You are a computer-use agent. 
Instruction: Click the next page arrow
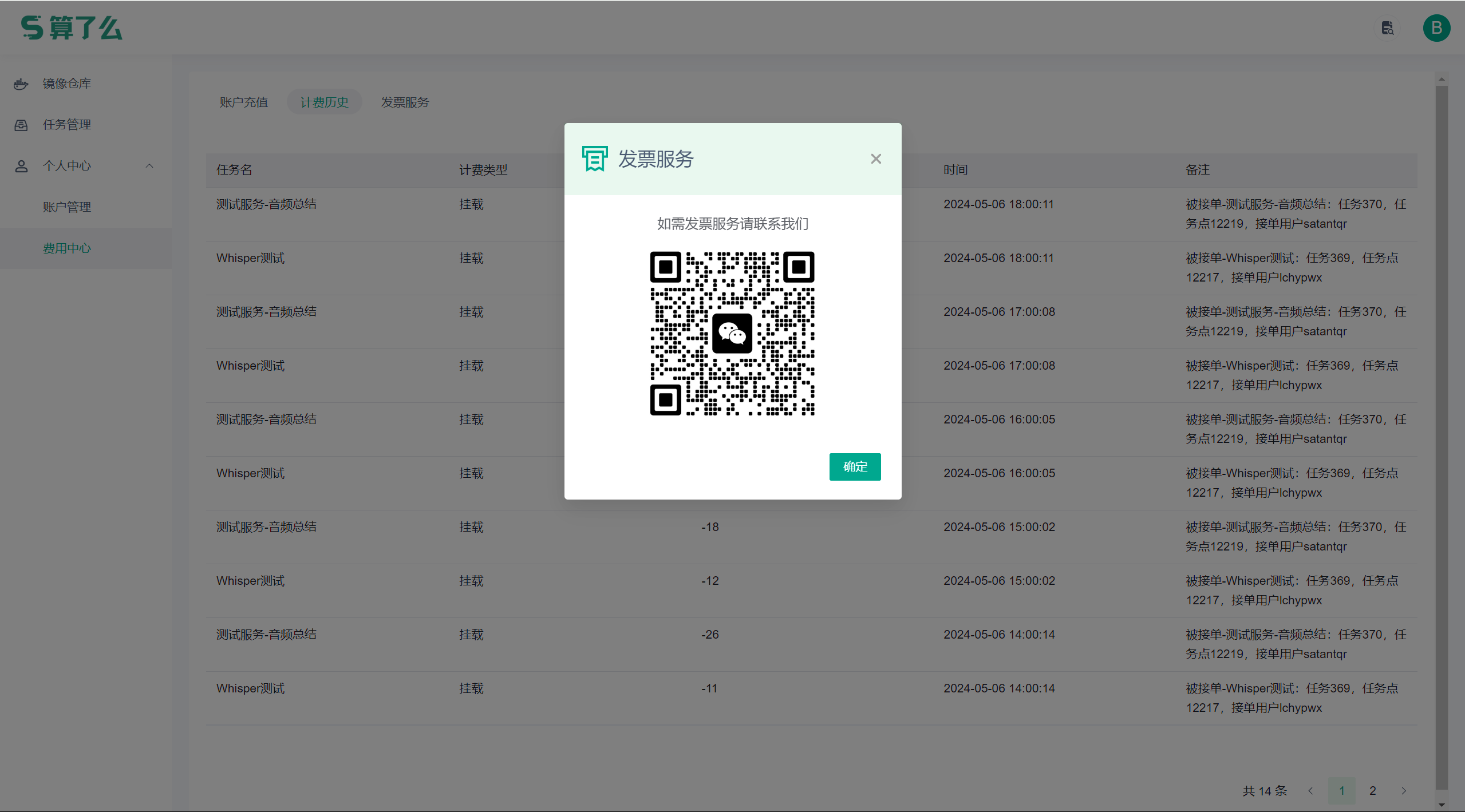pos(1405,790)
